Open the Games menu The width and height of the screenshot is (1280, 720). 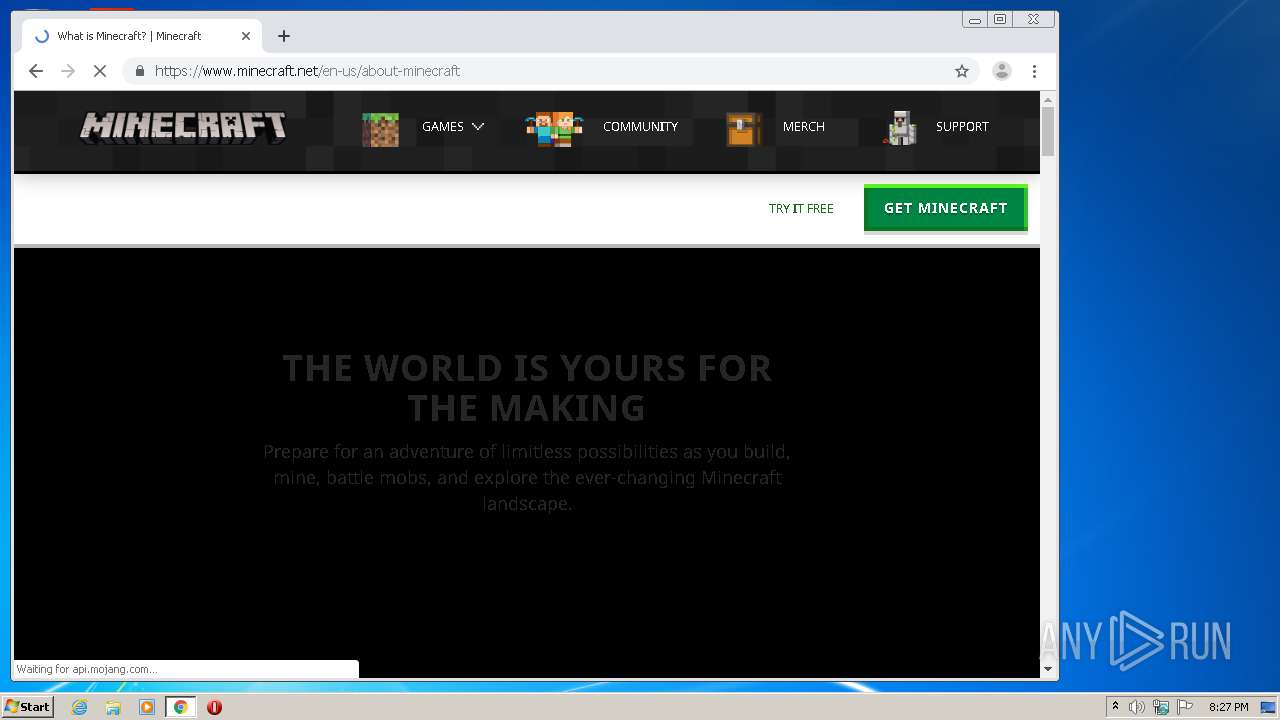coord(443,127)
